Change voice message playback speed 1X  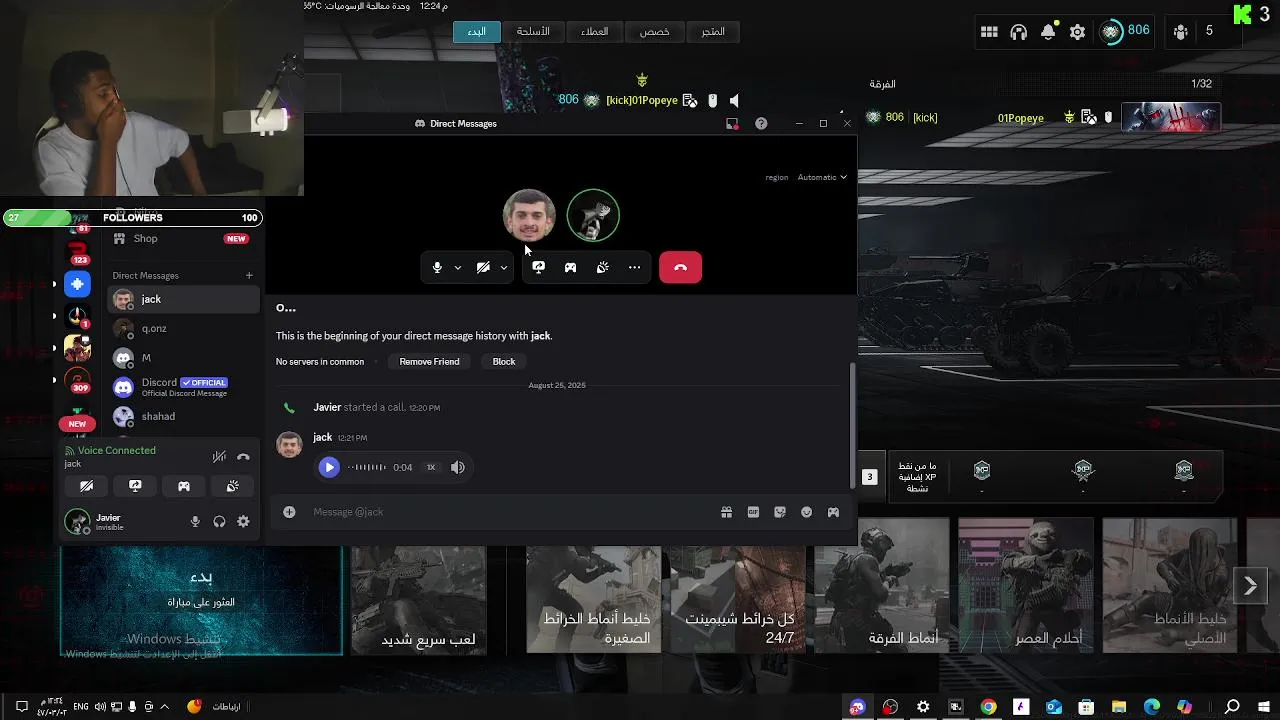point(431,467)
